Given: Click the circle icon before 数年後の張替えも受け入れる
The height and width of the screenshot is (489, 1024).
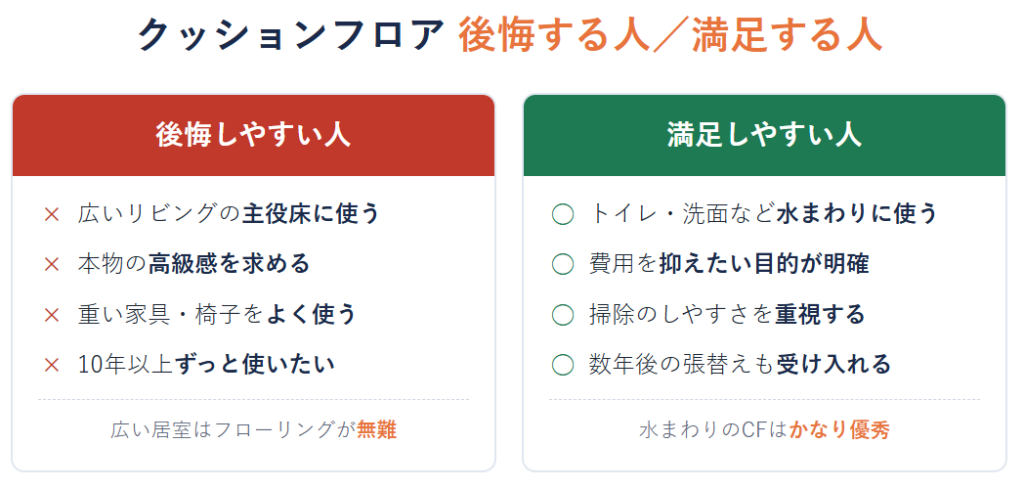Looking at the screenshot, I should coord(562,366).
